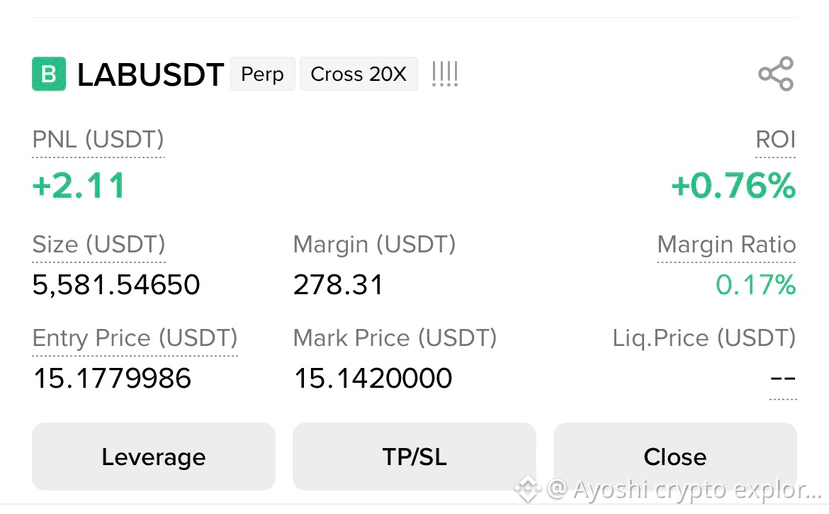Tap the Entry Price (USDT) label
Viewport: 829px width, 514px height.
(135, 338)
